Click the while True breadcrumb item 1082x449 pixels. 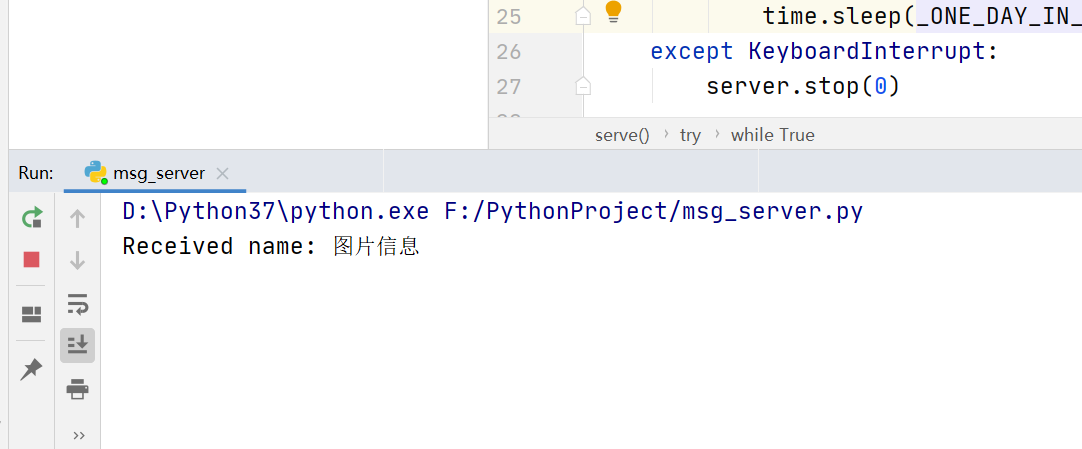point(773,135)
